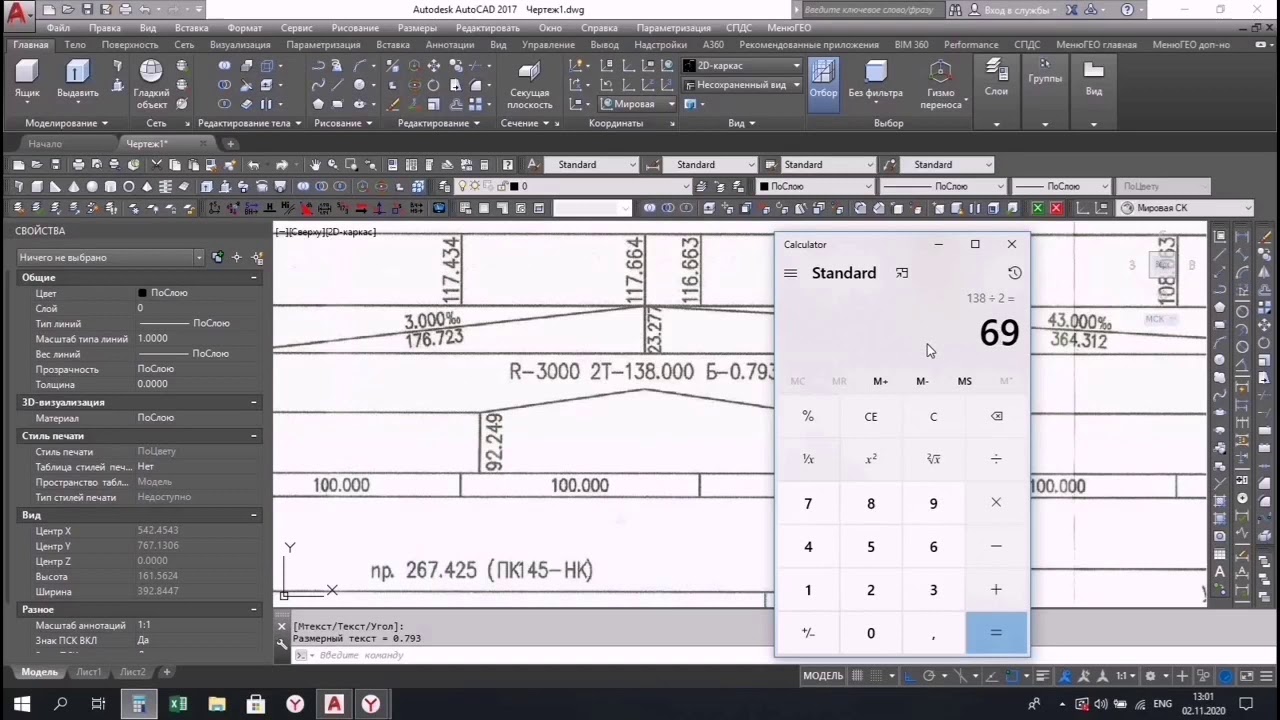This screenshot has height=720, width=1280.
Task: Select the Pan hand tool in standard toolbar
Action: click(x=315, y=165)
